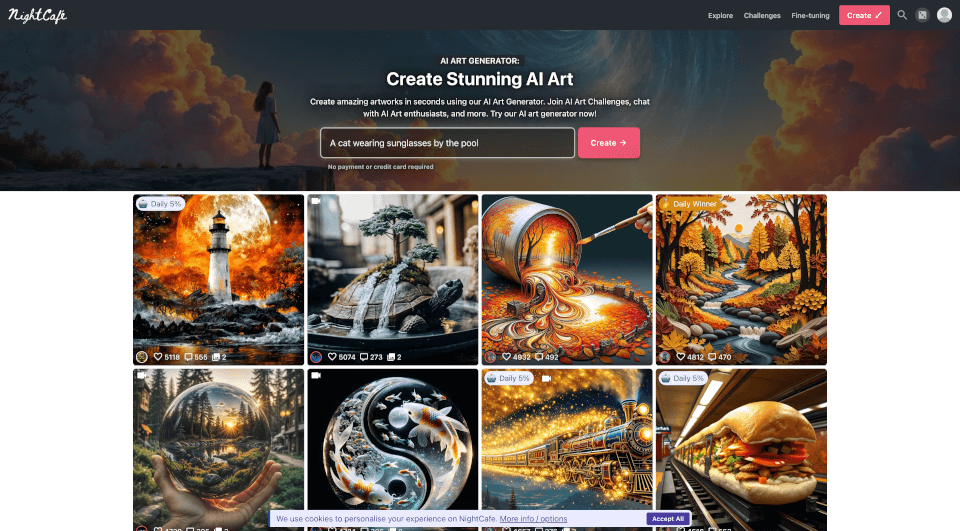Click the Daily Winner badge
960x531 pixels.
[690, 204]
